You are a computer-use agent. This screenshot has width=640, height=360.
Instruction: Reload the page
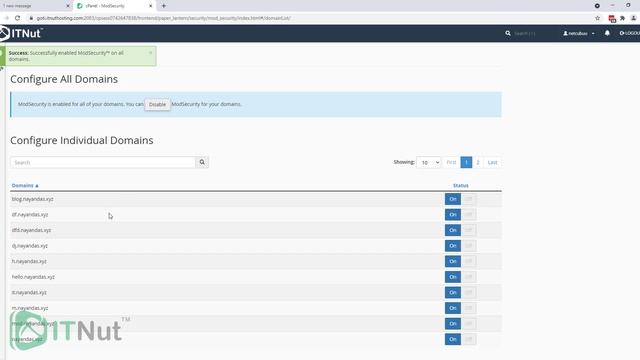[18, 18]
